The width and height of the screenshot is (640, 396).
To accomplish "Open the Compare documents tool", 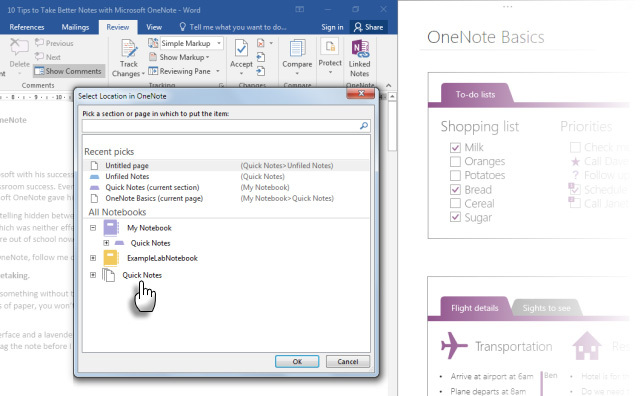I will pyautogui.click(x=297, y=57).
